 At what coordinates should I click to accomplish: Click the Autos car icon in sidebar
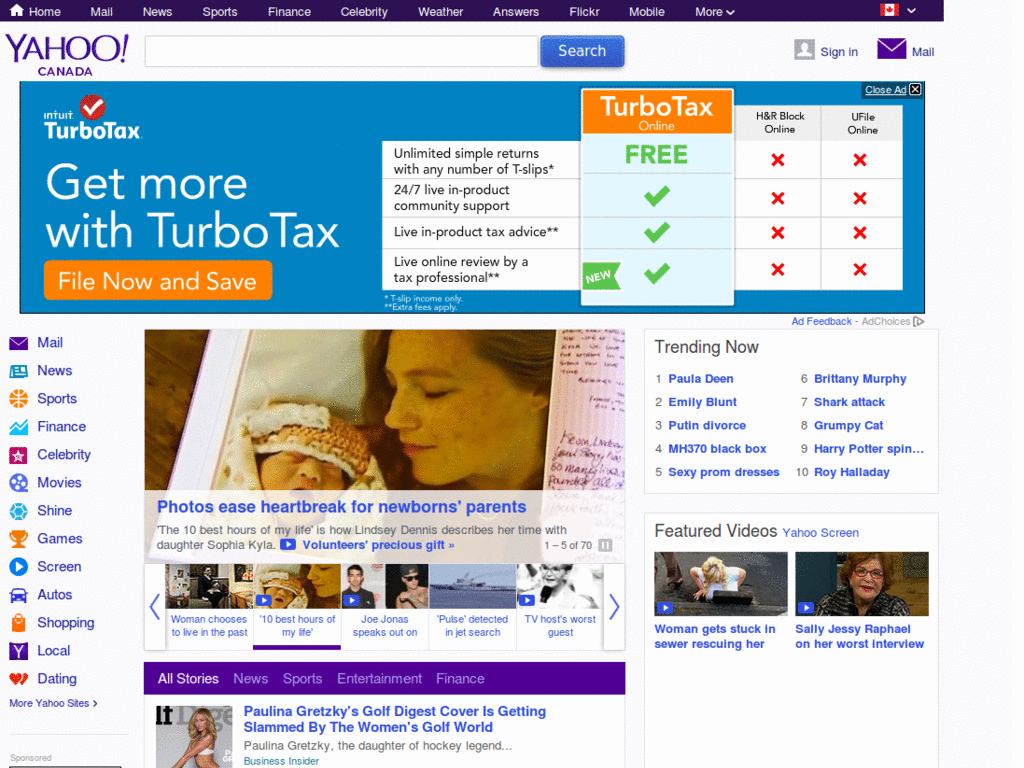[x=18, y=596]
